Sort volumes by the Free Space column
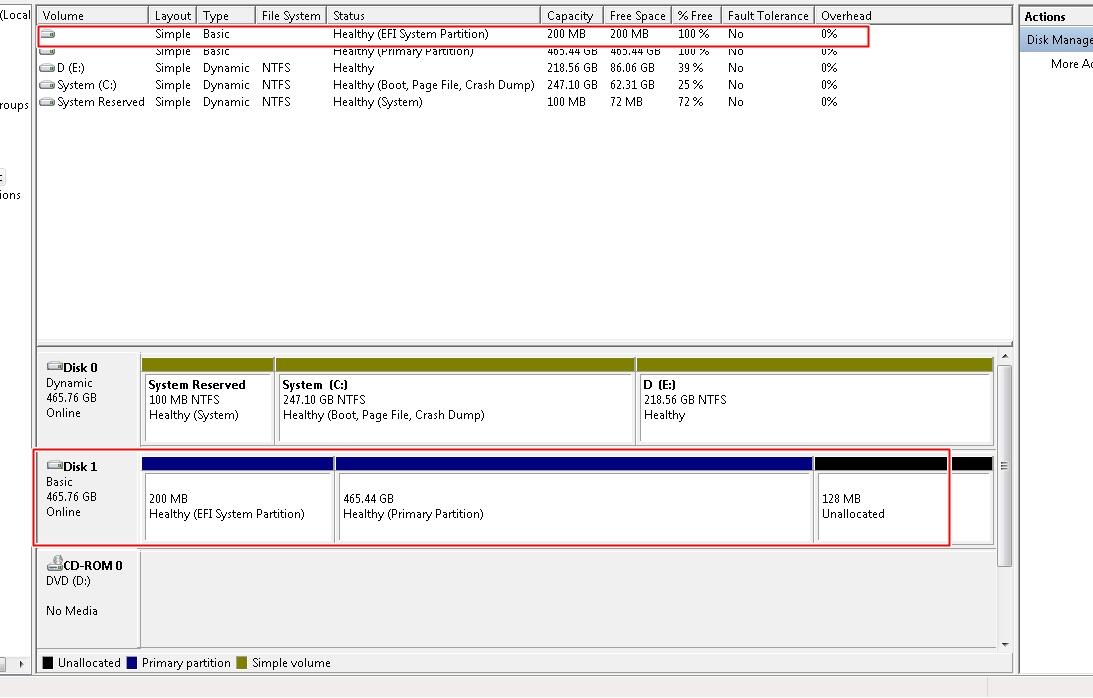Screen dimensions: 1093x698 coord(637,15)
